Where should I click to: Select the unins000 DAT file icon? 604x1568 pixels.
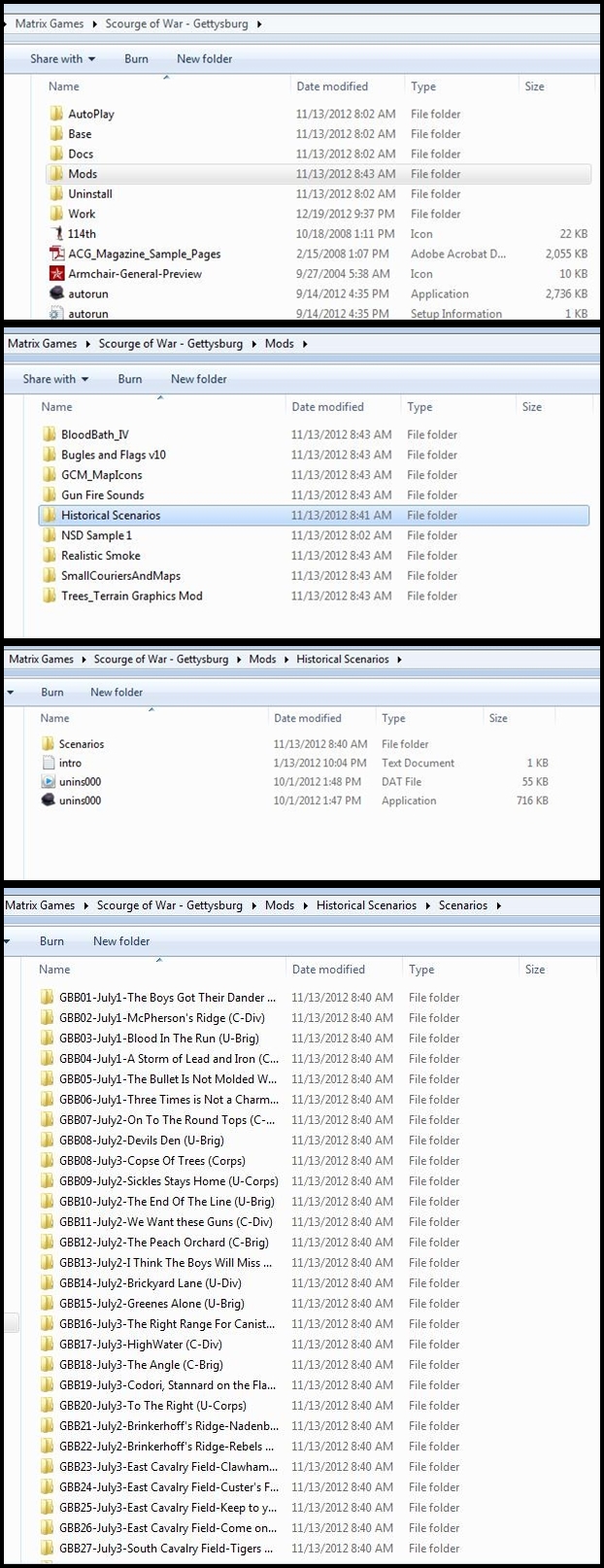49,781
